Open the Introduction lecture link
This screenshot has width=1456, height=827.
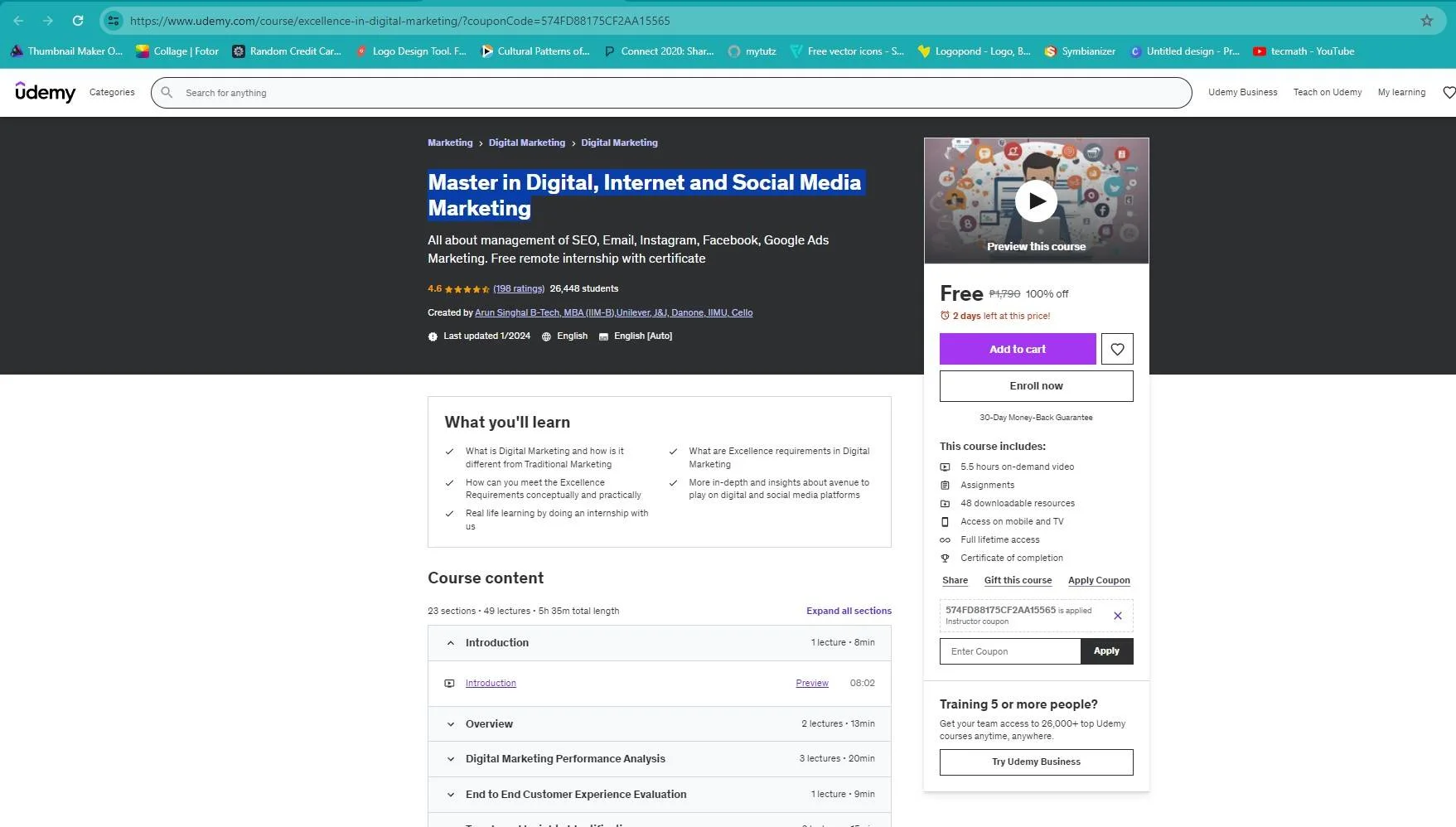(x=491, y=684)
